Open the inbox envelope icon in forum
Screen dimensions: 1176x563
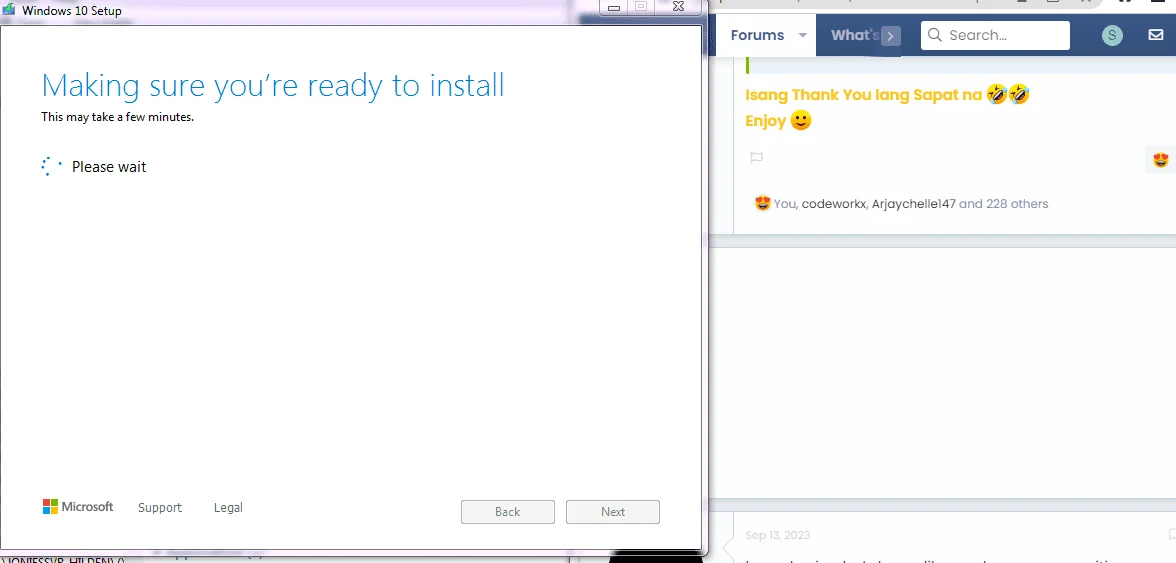pos(1156,35)
